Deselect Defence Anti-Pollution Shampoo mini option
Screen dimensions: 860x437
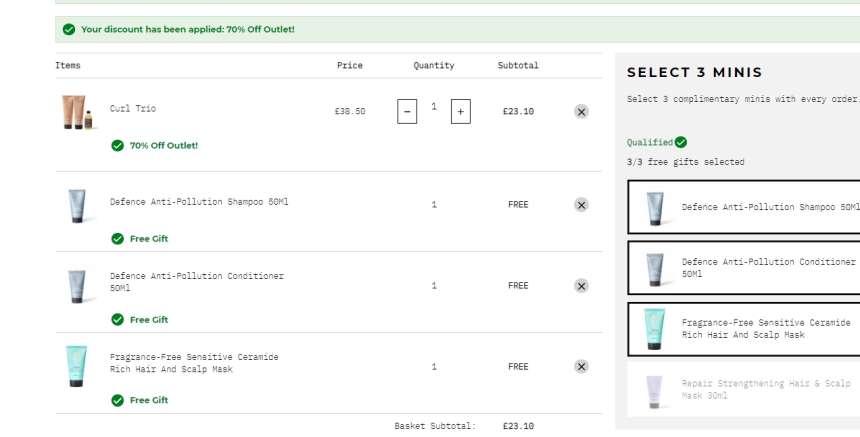tap(745, 207)
